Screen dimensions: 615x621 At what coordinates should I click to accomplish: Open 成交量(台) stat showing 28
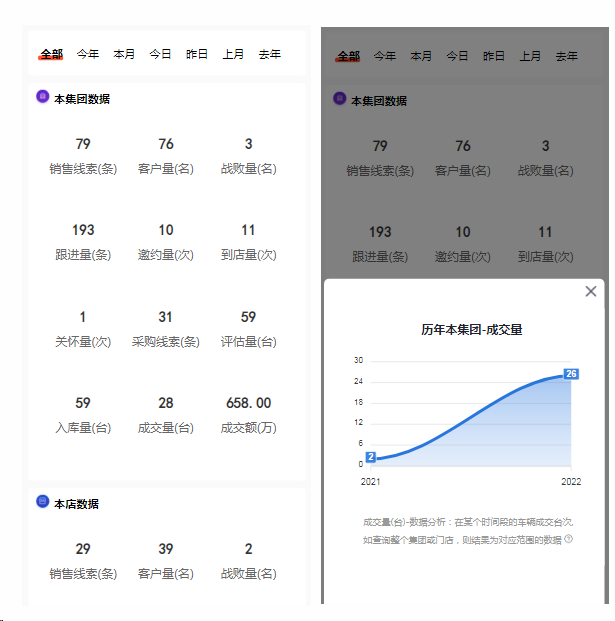[x=166, y=415]
